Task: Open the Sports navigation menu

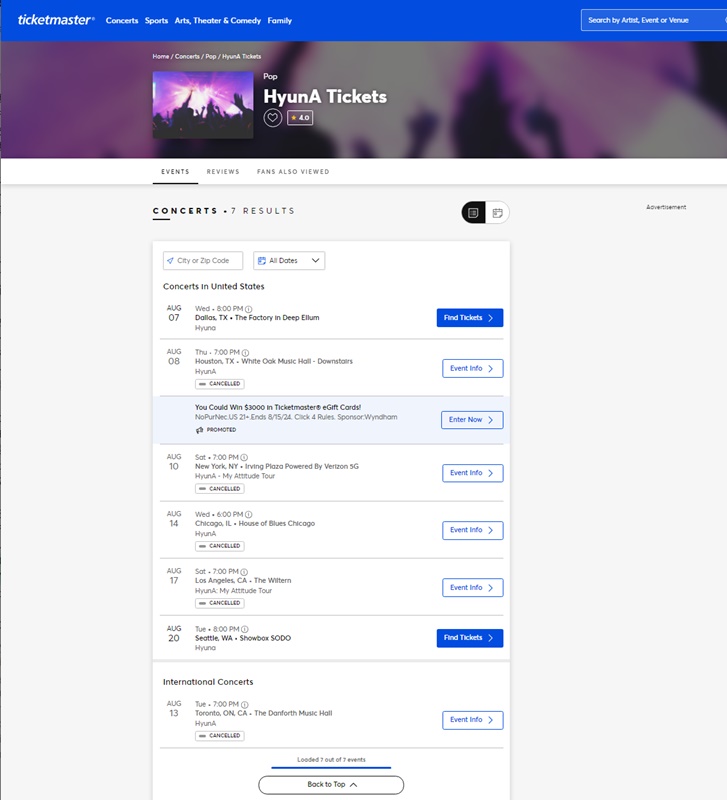Action: pyautogui.click(x=156, y=20)
